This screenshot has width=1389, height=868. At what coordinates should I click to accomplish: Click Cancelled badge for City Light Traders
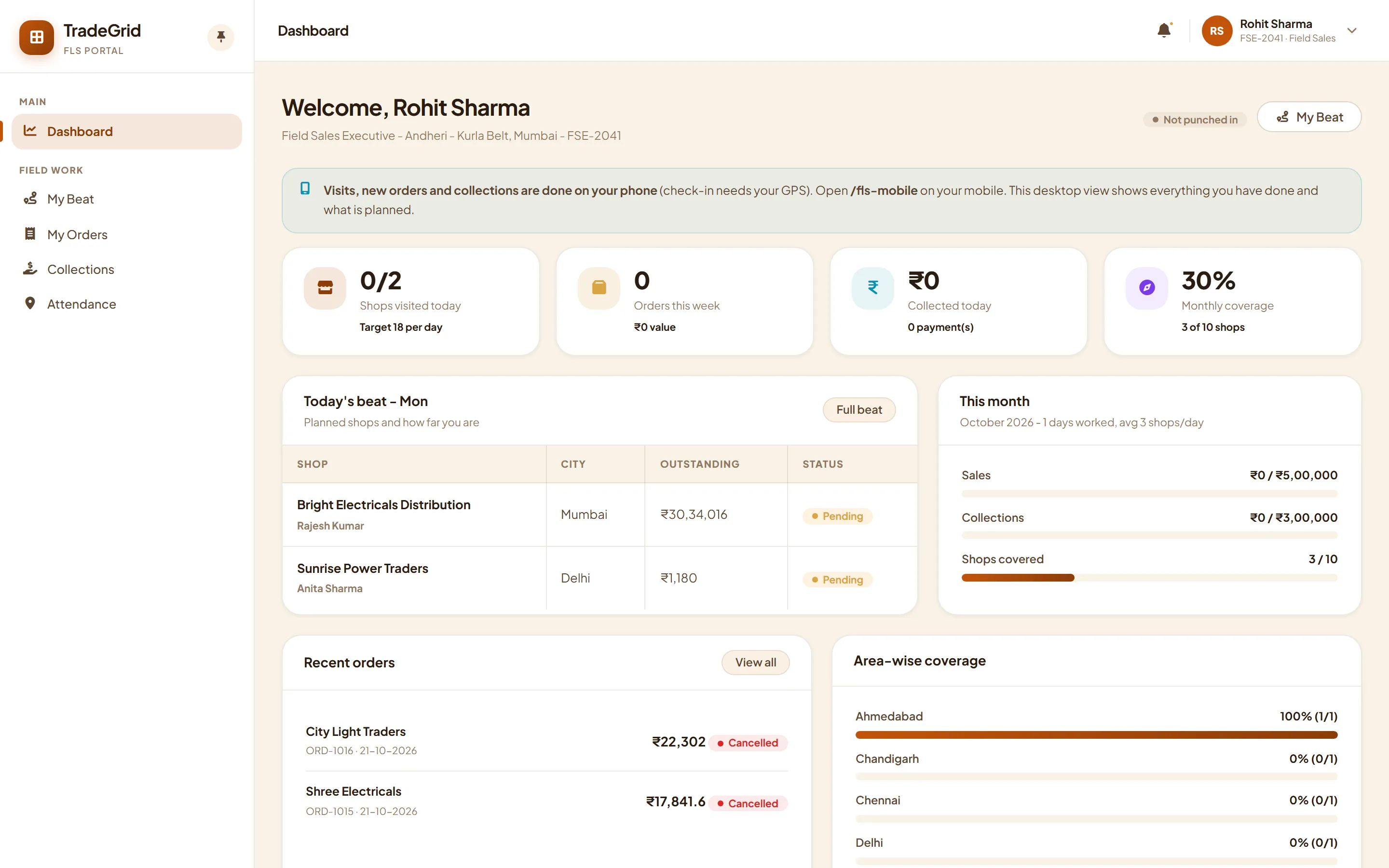748,743
